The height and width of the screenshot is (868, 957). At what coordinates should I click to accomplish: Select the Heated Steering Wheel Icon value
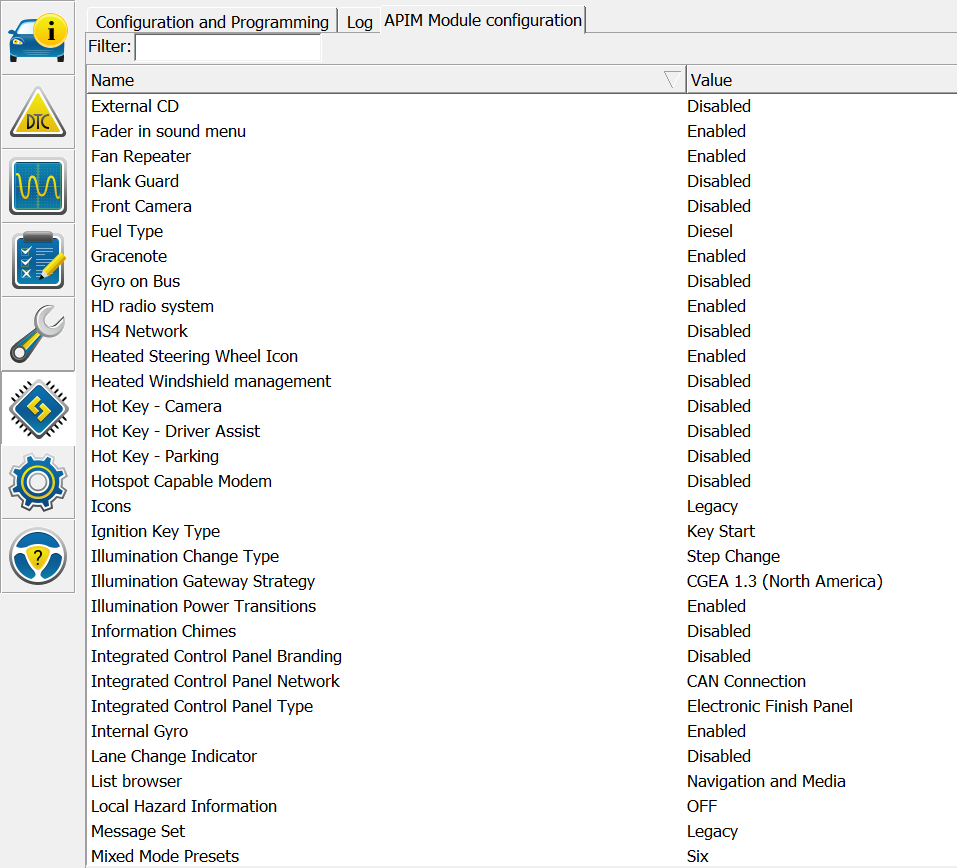[716, 356]
